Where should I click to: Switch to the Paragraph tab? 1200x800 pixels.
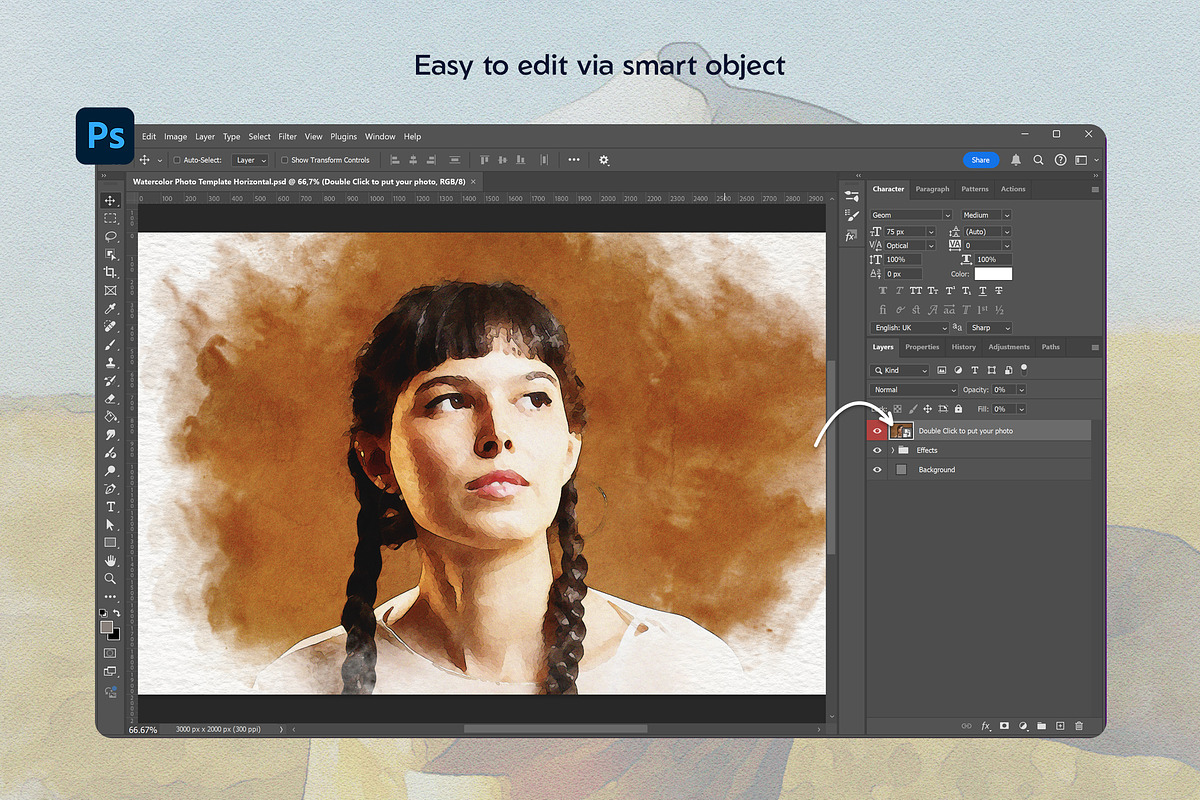pyautogui.click(x=932, y=189)
